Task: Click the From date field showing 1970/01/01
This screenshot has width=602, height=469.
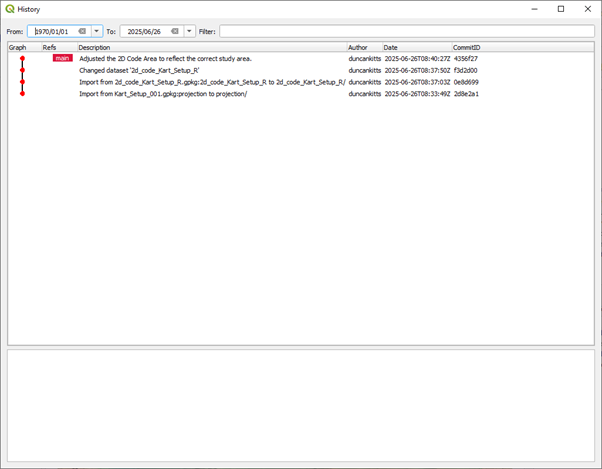Action: pyautogui.click(x=54, y=31)
